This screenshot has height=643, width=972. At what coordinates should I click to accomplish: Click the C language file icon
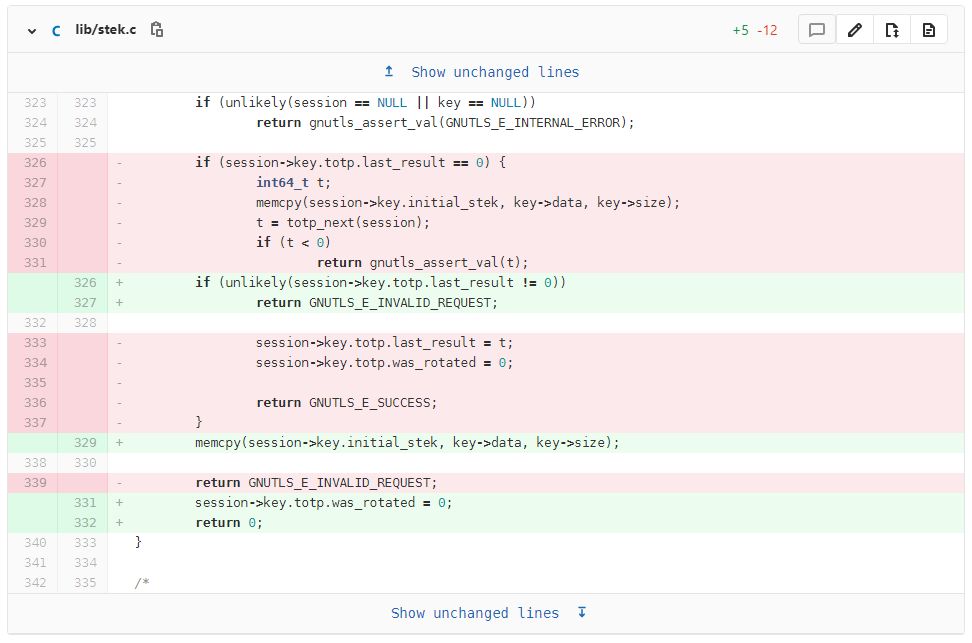[57, 30]
